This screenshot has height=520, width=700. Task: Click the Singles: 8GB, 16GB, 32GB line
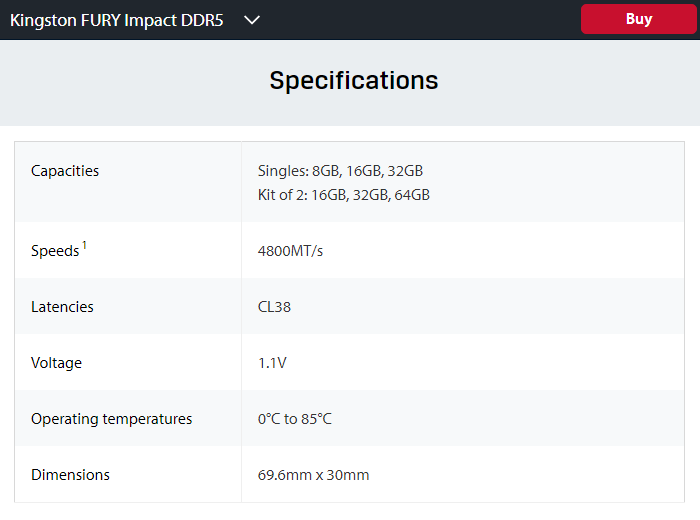tap(340, 171)
